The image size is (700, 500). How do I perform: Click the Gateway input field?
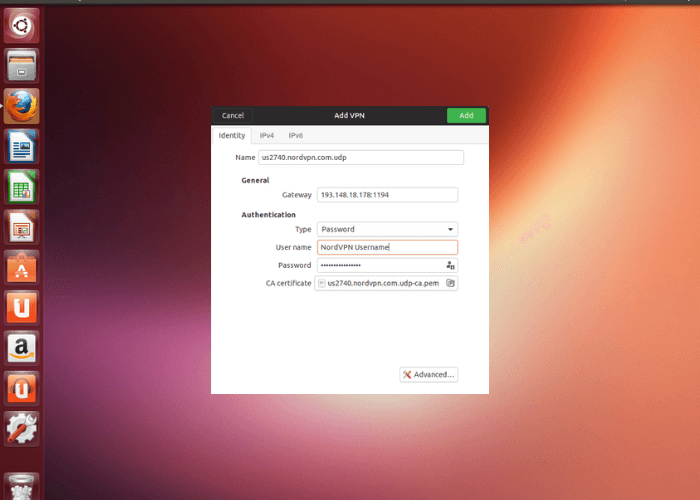click(388, 195)
